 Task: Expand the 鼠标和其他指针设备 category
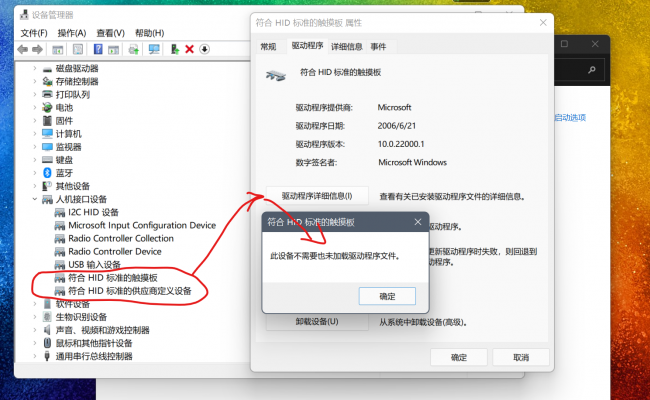(35, 343)
